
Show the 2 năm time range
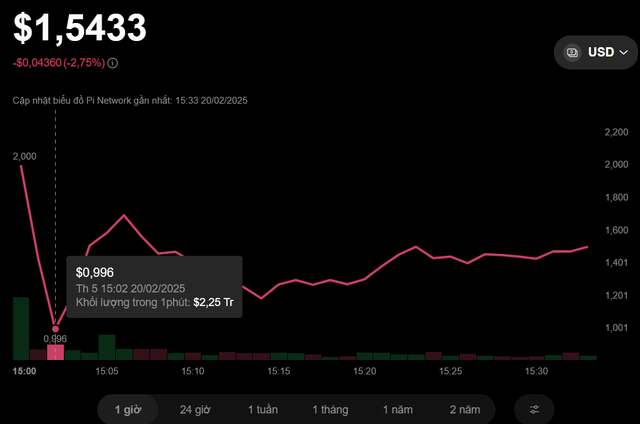coord(465,409)
